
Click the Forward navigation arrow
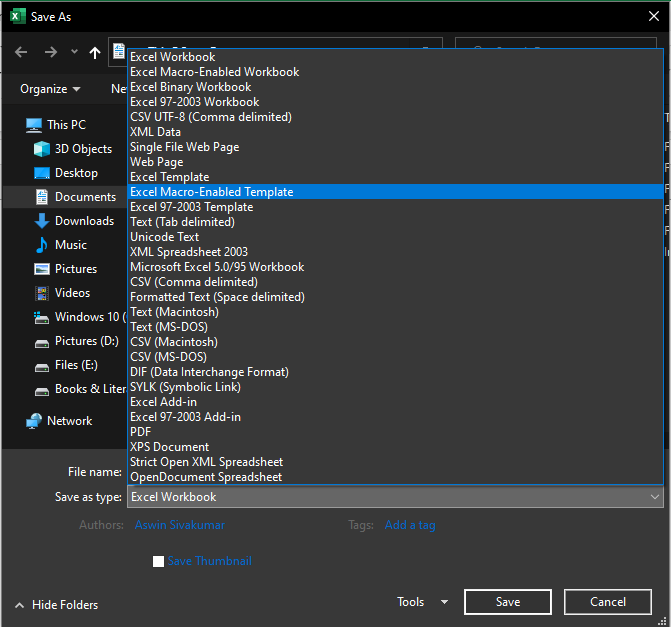click(50, 52)
